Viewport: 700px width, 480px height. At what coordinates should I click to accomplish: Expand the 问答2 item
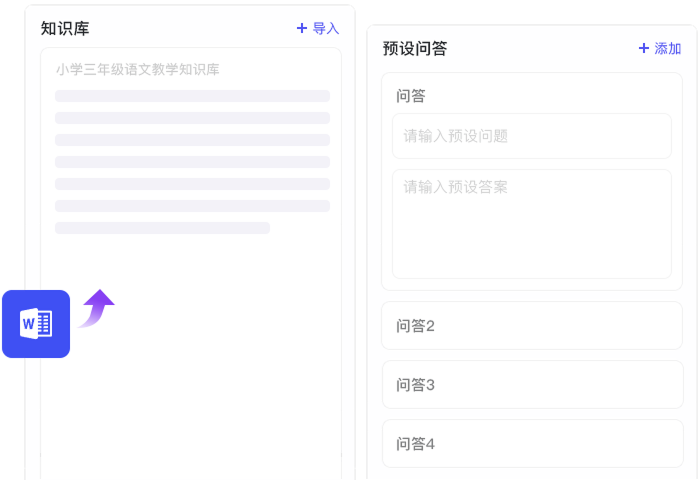(531, 326)
